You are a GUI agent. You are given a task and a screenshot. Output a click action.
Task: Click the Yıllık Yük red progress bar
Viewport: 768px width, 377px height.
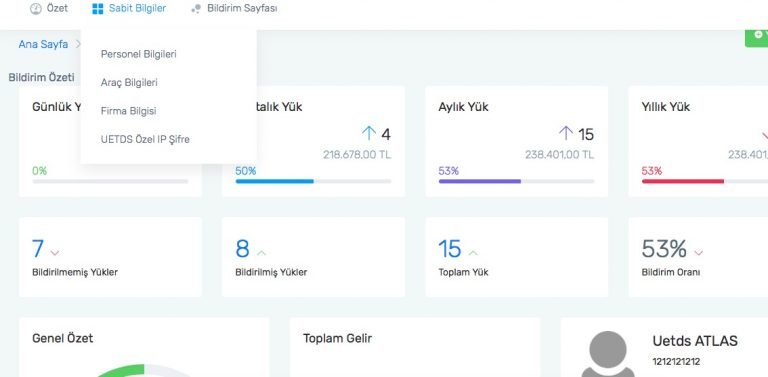tap(705, 181)
